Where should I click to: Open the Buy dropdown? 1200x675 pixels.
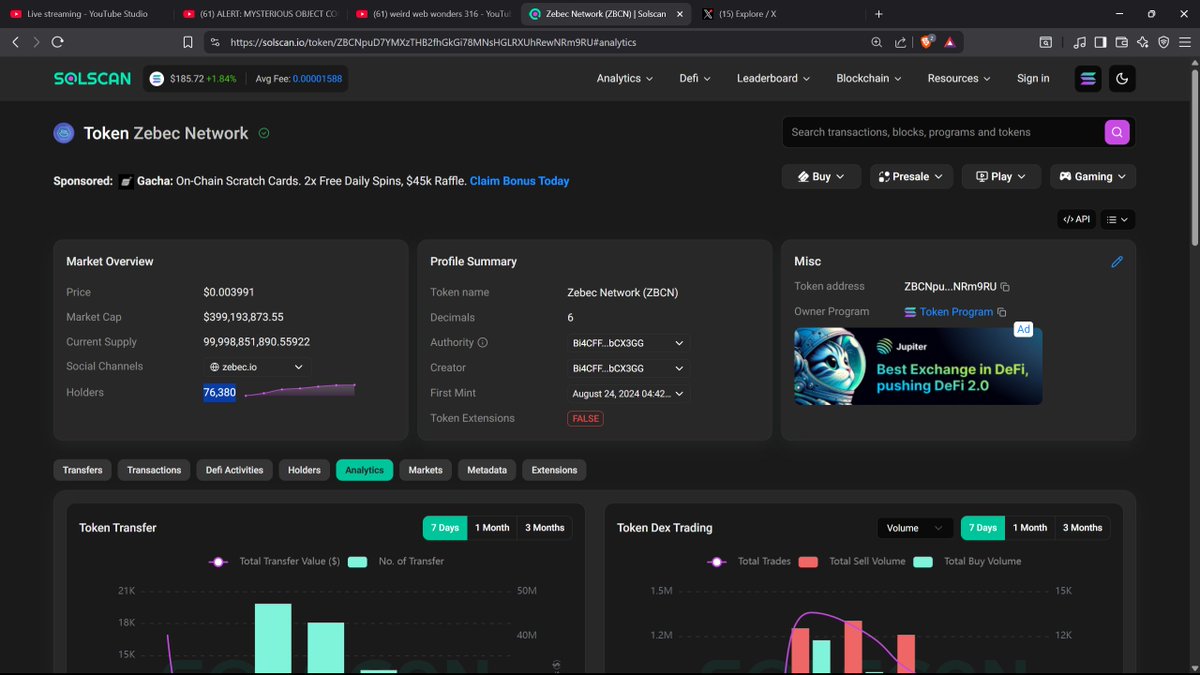820,176
